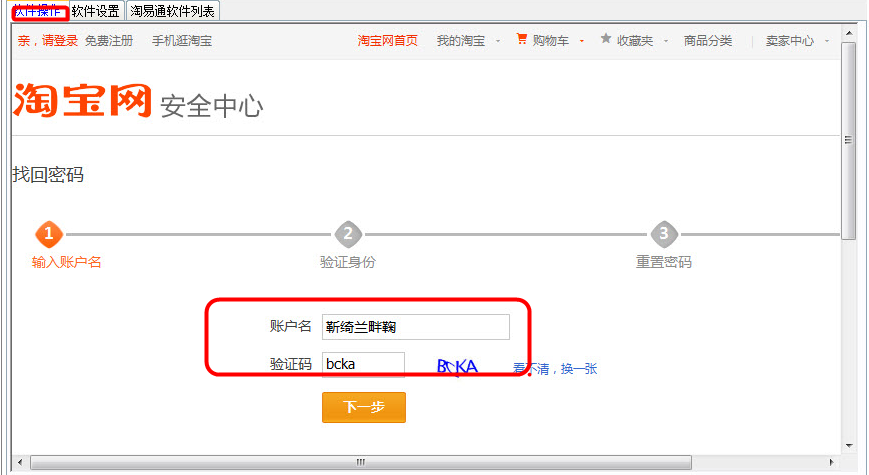Screen dimensions: 869x475
Task: Click the shopping cart icon
Action: point(522,39)
